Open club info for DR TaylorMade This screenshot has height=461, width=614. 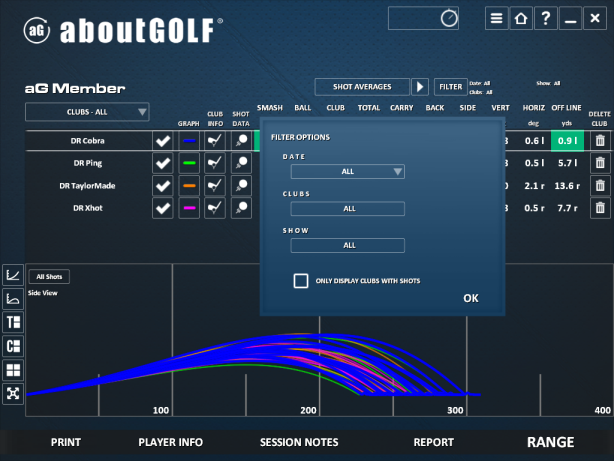(215, 186)
